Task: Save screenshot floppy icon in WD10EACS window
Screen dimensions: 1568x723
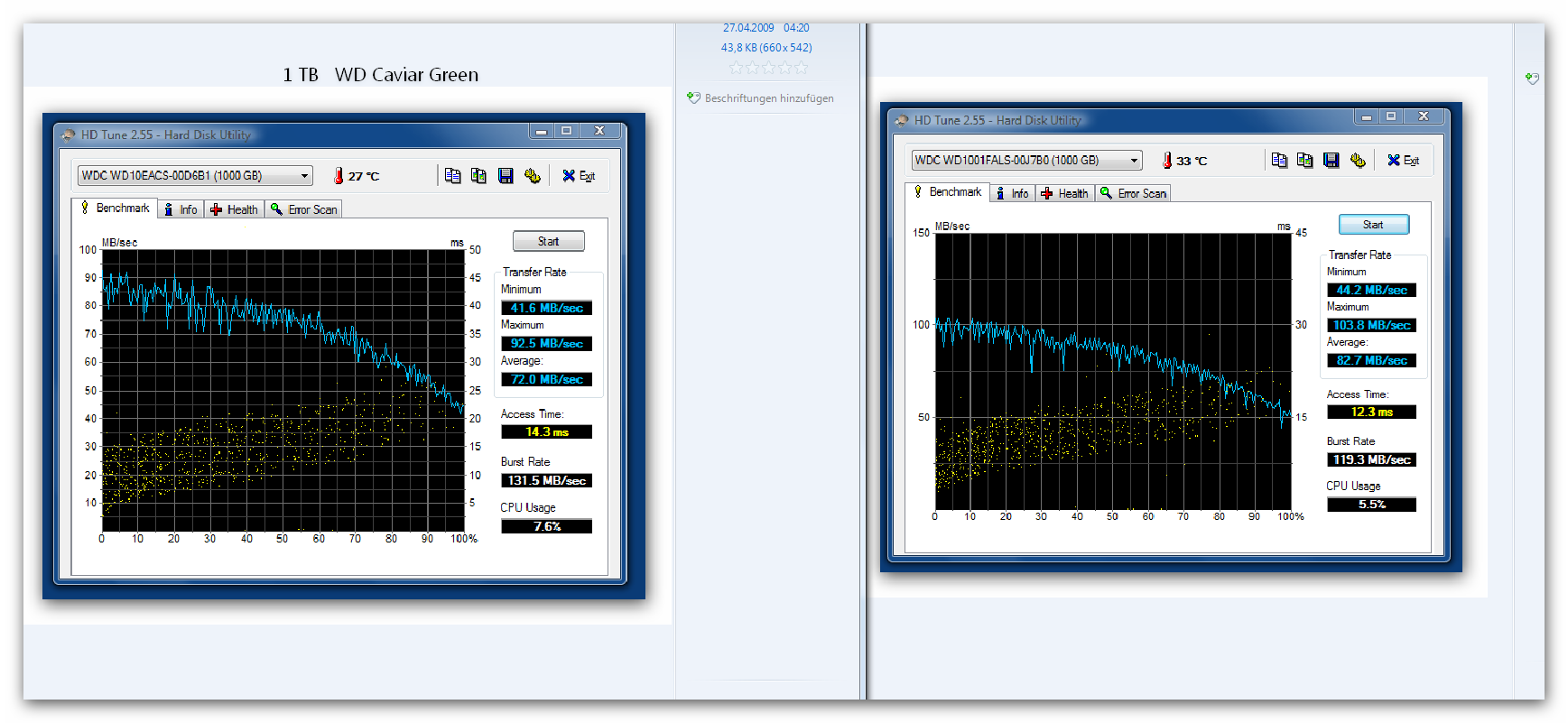Action: 506,176
